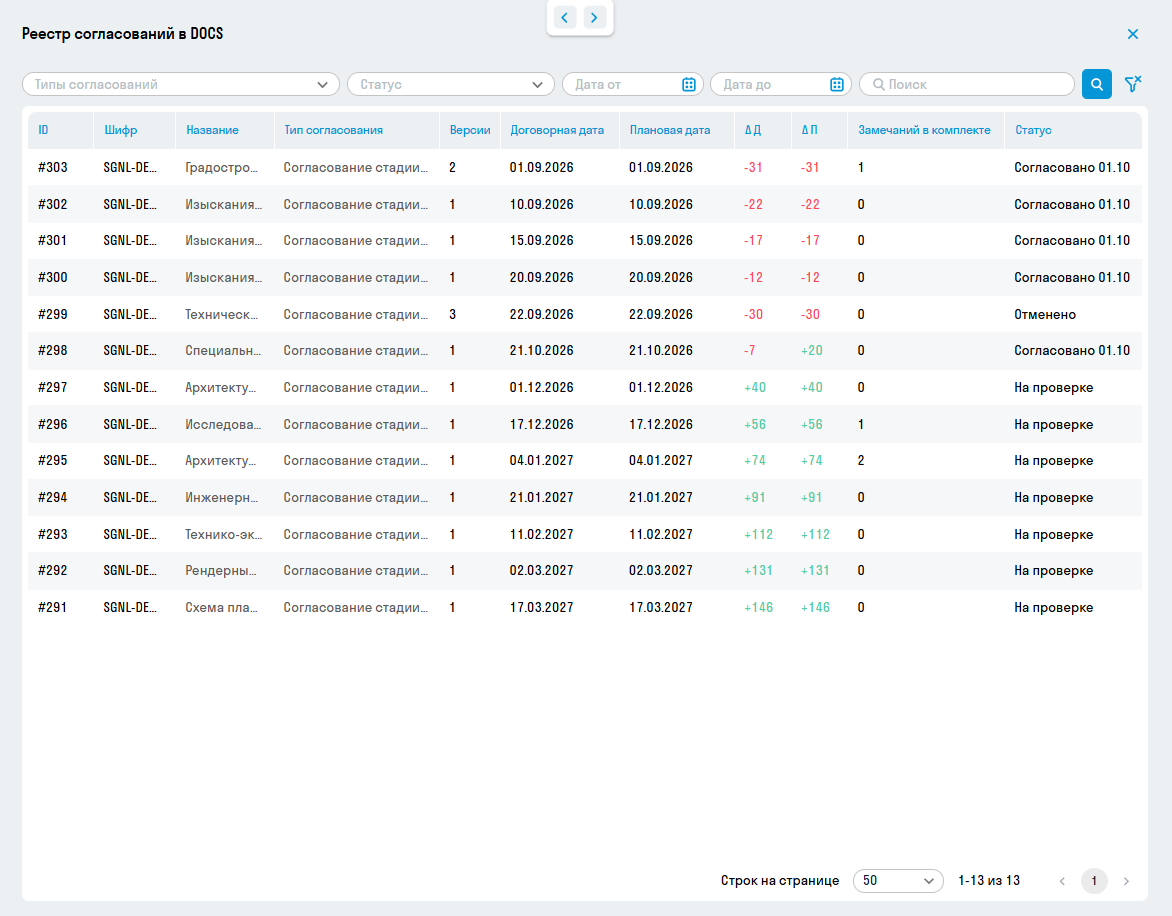Clear filters with the funnel icon
Screen dimensions: 1172x916
click(1132, 84)
